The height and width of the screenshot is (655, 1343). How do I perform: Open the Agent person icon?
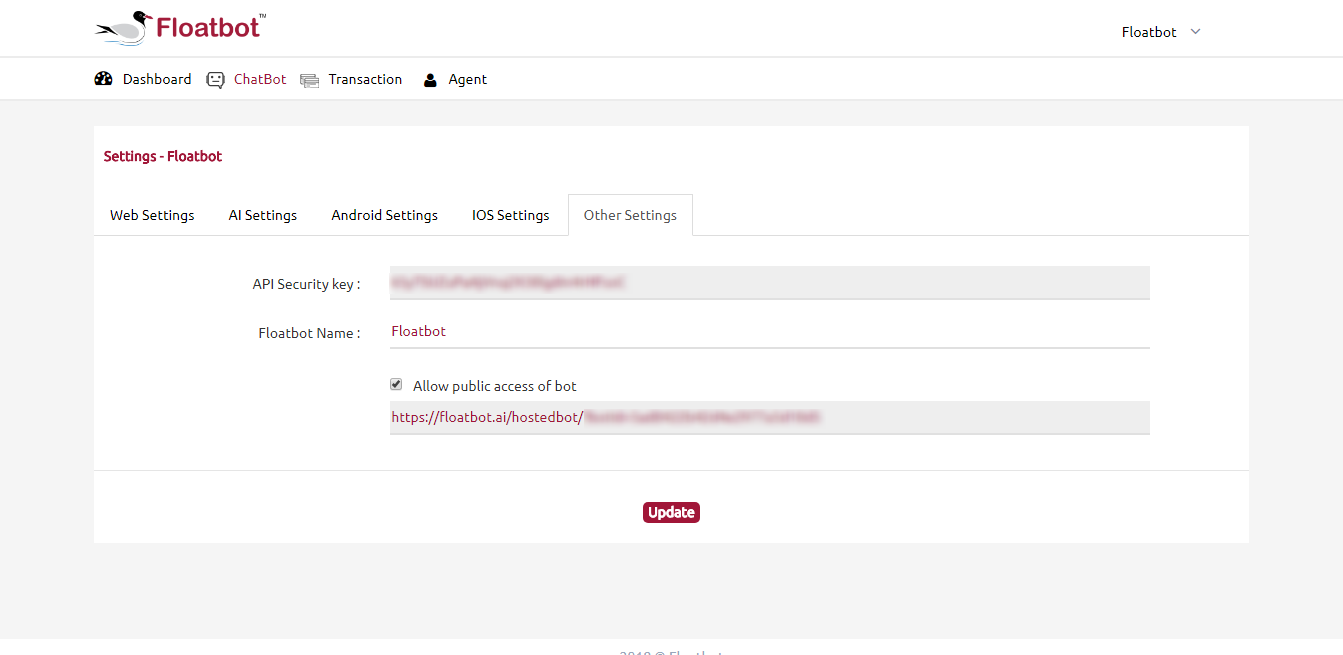point(430,79)
